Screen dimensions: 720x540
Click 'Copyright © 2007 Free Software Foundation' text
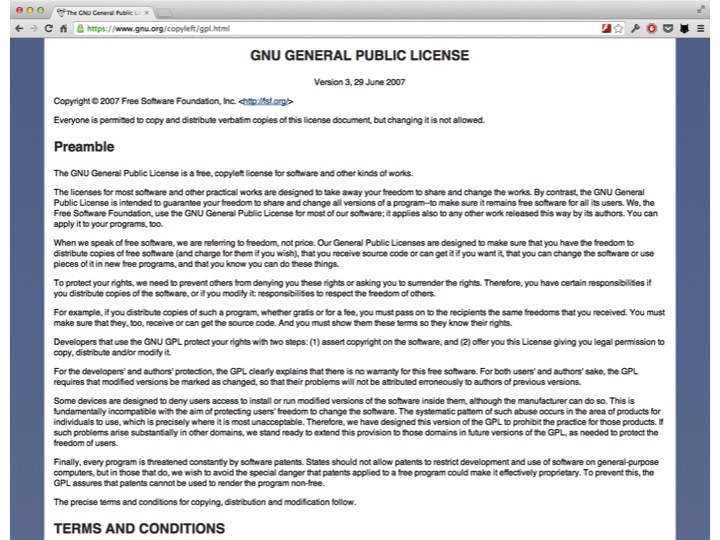click(x=145, y=101)
